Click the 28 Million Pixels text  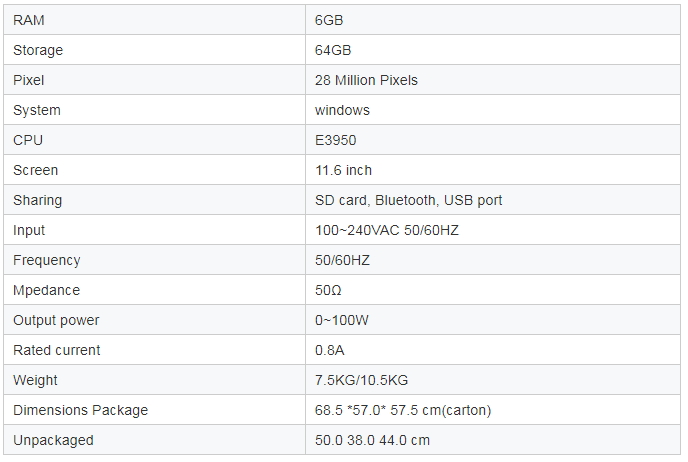click(x=366, y=80)
